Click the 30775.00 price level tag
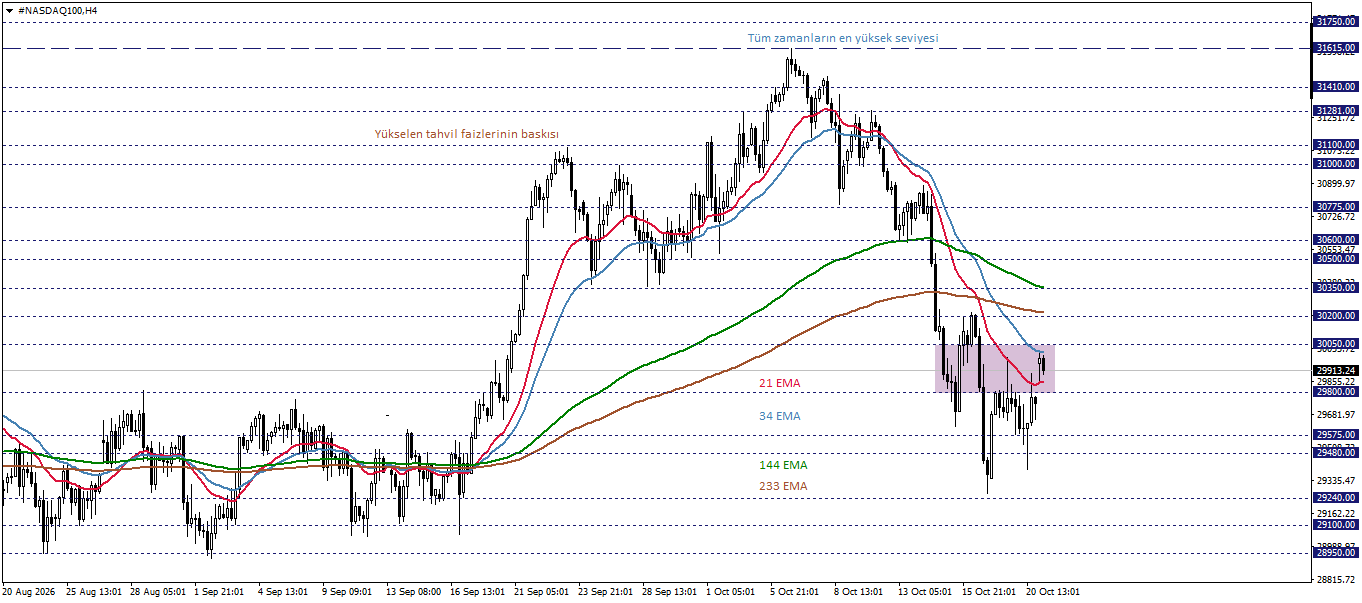The width and height of the screenshot is (1362, 603). [x=1336, y=207]
